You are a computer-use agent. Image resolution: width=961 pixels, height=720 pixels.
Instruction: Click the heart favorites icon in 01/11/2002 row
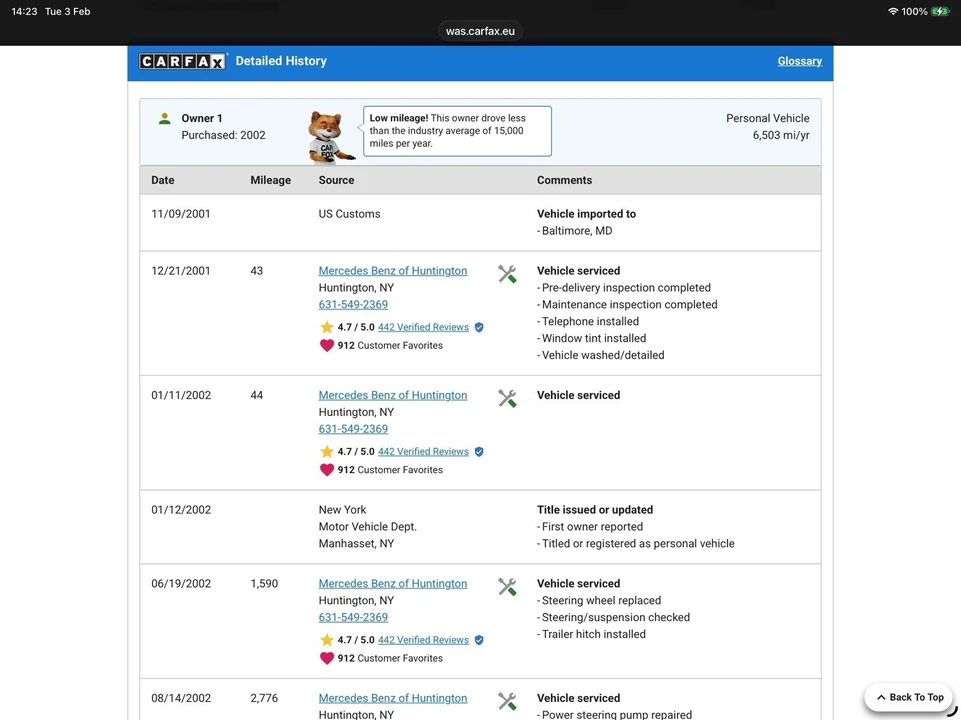[x=327, y=470]
